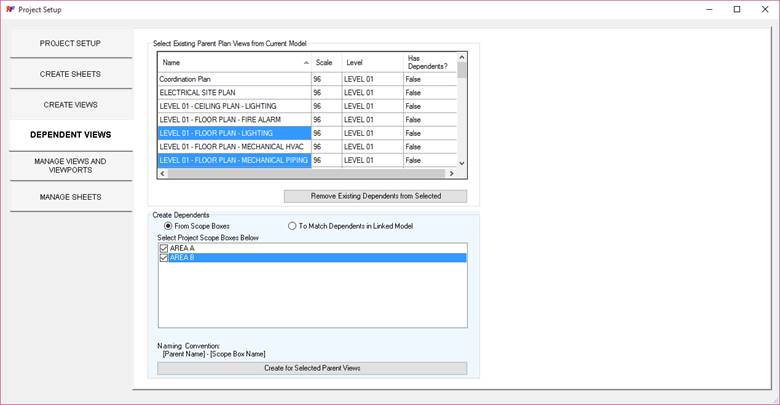Sort the table by the Level column header
This screenshot has height=405, width=780.
coord(370,63)
